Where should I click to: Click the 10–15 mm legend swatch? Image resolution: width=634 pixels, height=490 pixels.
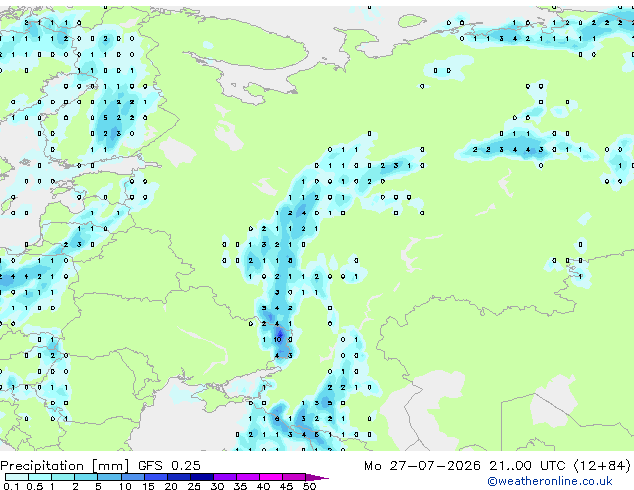pyautogui.click(x=132, y=477)
